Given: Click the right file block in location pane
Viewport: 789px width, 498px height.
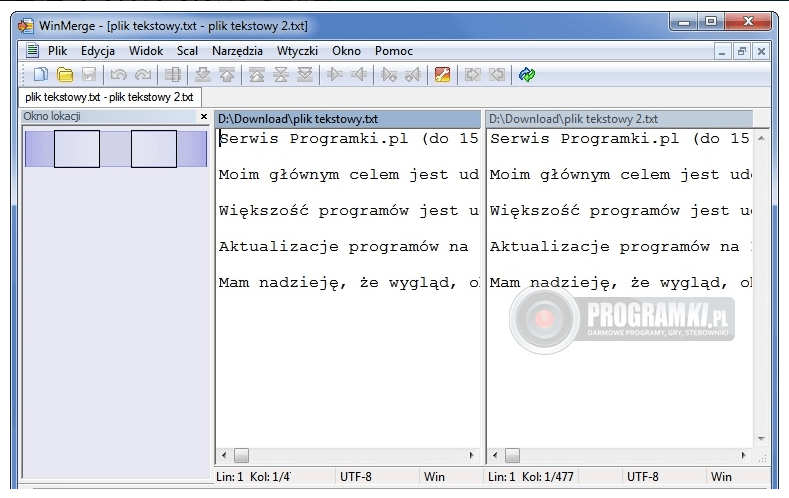Looking at the screenshot, I should pyautogui.click(x=153, y=149).
